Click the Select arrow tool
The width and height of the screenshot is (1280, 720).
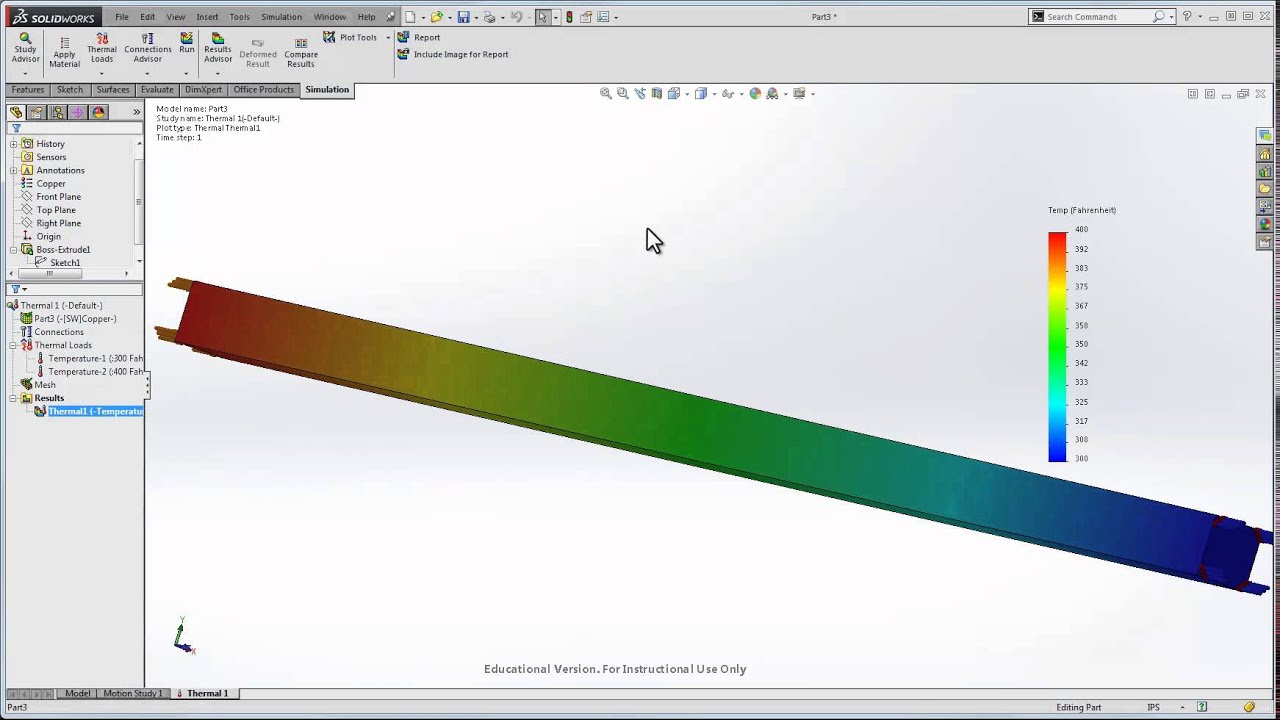coord(542,17)
